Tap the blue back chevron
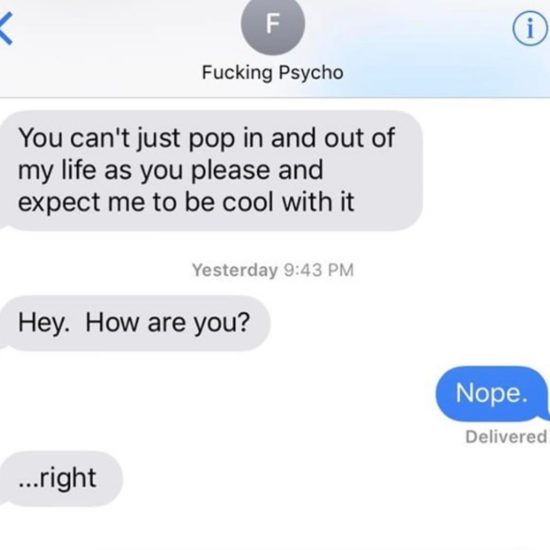 click(6, 29)
